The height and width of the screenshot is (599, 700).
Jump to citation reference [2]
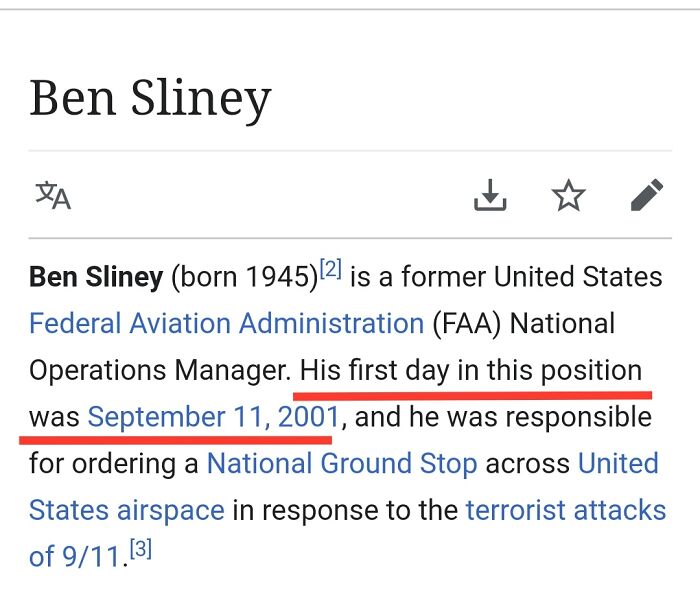pyautogui.click(x=330, y=268)
